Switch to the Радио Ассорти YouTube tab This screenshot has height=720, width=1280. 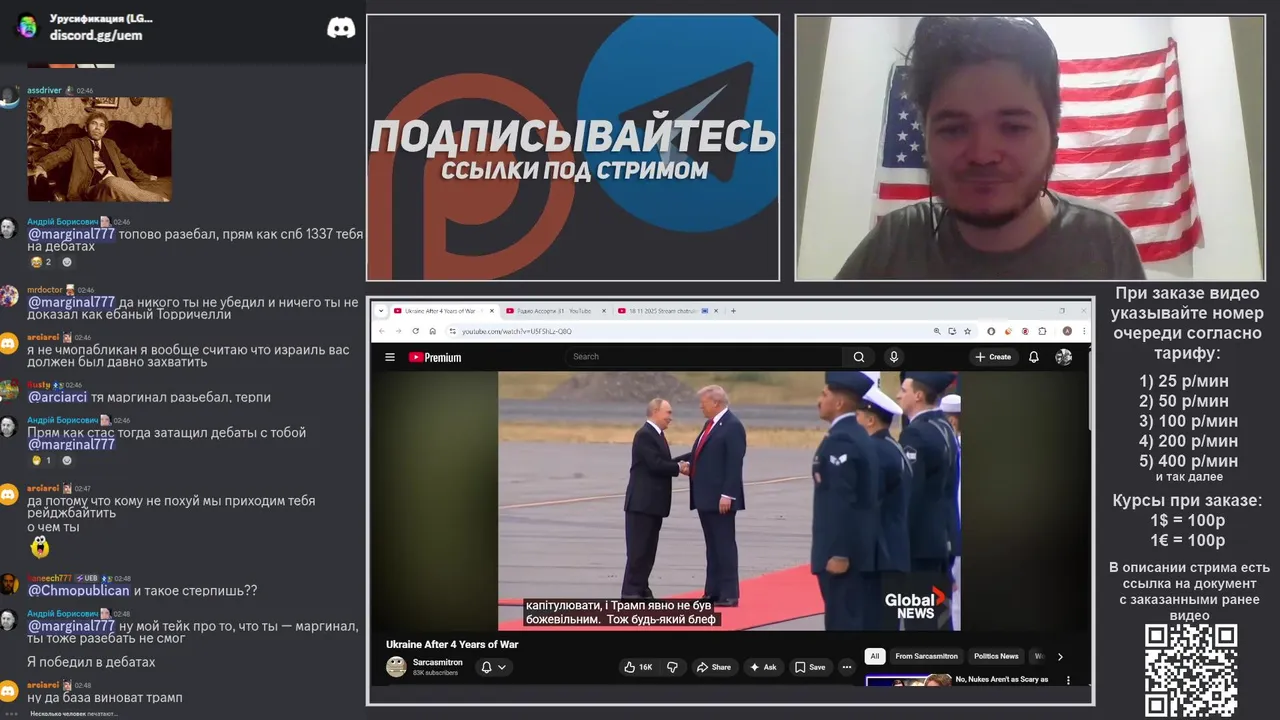point(554,311)
